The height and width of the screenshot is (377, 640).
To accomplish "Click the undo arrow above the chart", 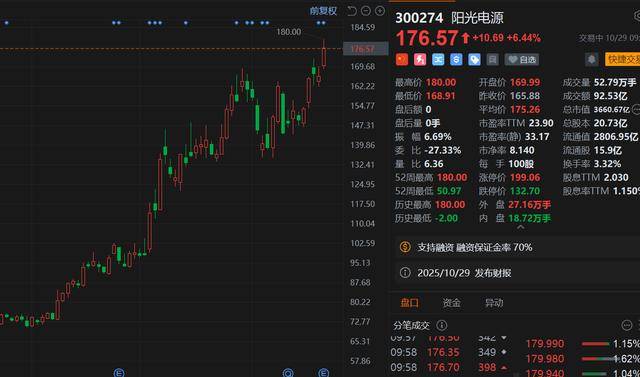I will tap(352, 11).
